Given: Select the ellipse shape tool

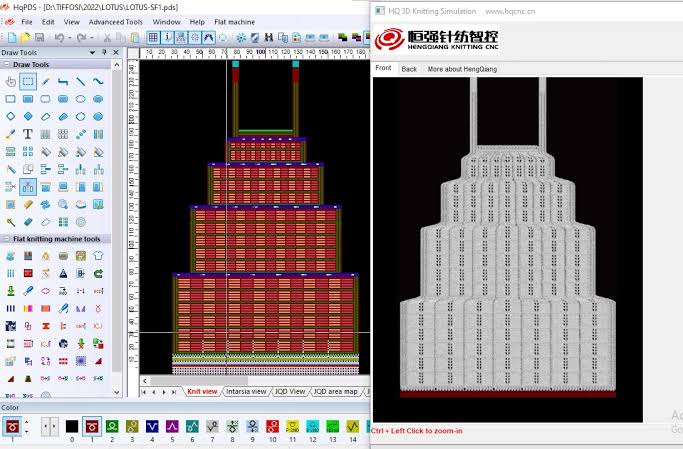Looking at the screenshot, I should [x=80, y=99].
